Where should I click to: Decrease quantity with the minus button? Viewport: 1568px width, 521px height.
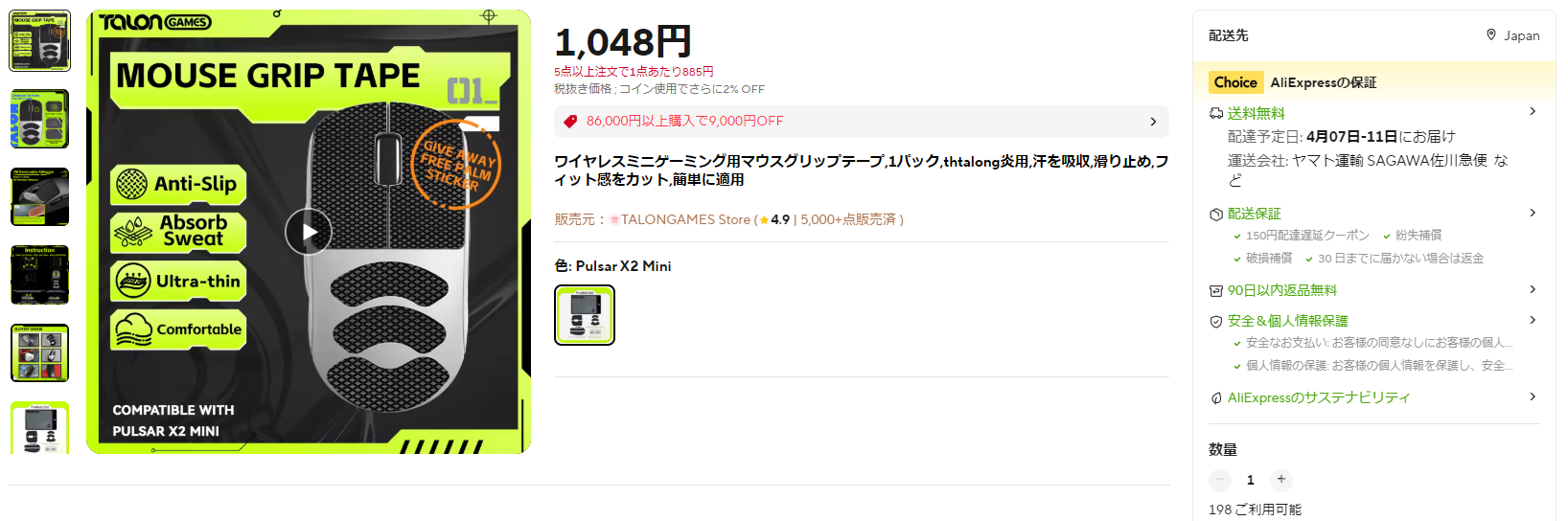click(x=1220, y=480)
